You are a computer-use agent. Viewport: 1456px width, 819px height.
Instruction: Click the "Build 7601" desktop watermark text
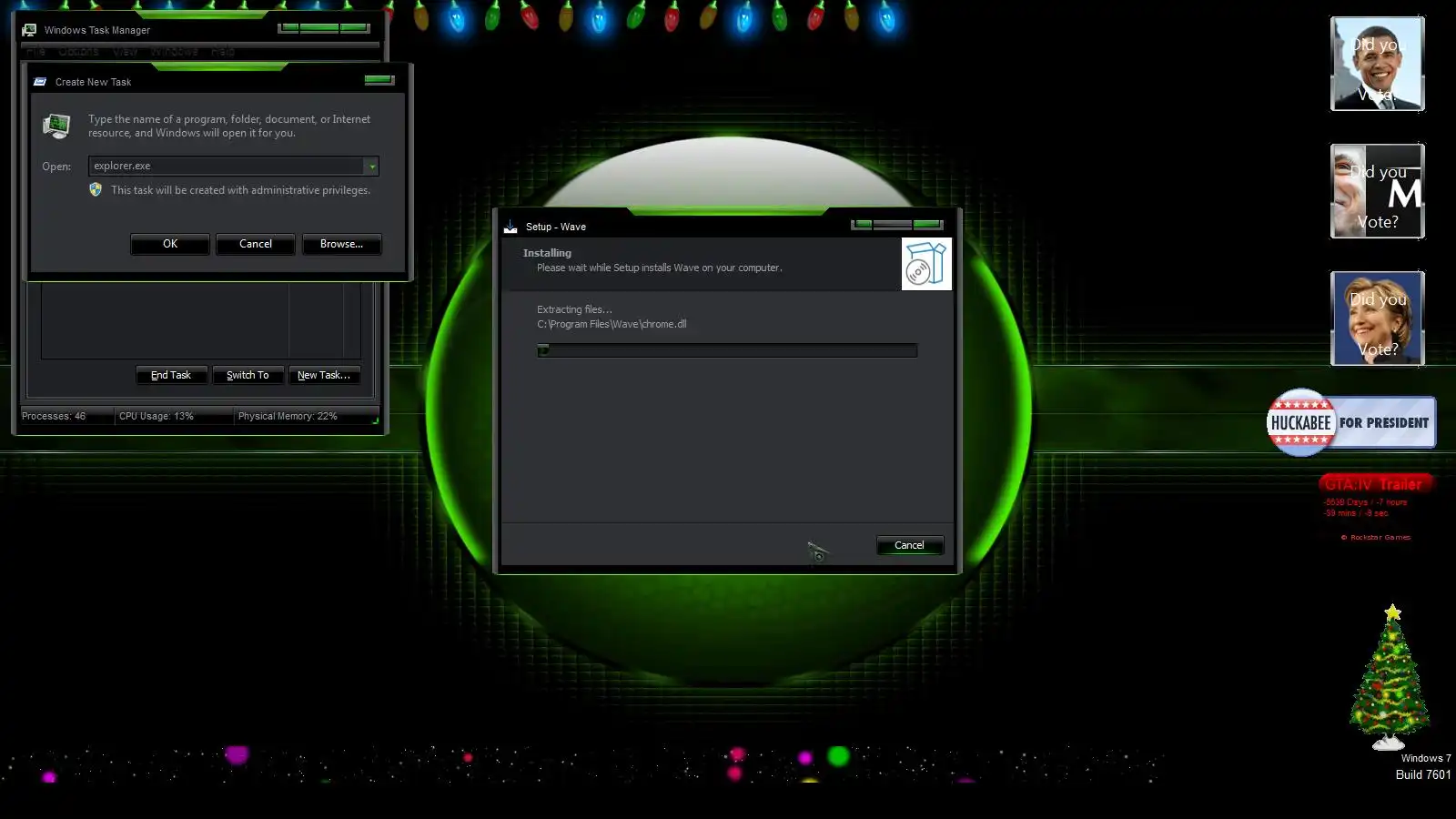(x=1423, y=774)
